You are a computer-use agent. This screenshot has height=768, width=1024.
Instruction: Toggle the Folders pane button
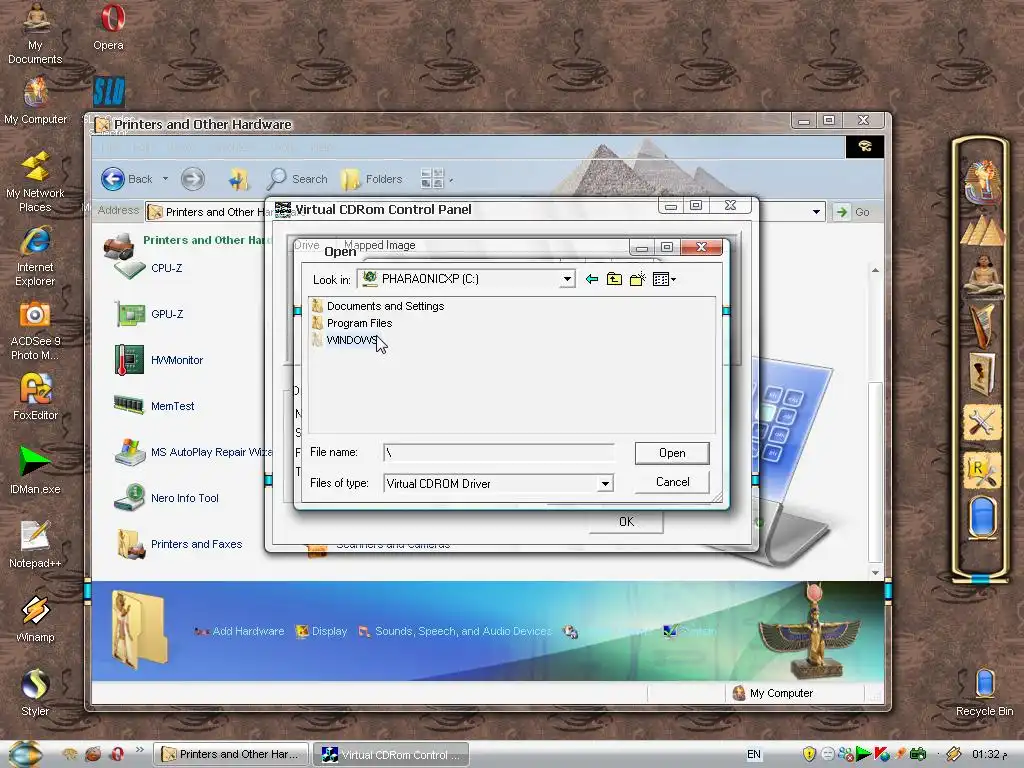point(372,179)
